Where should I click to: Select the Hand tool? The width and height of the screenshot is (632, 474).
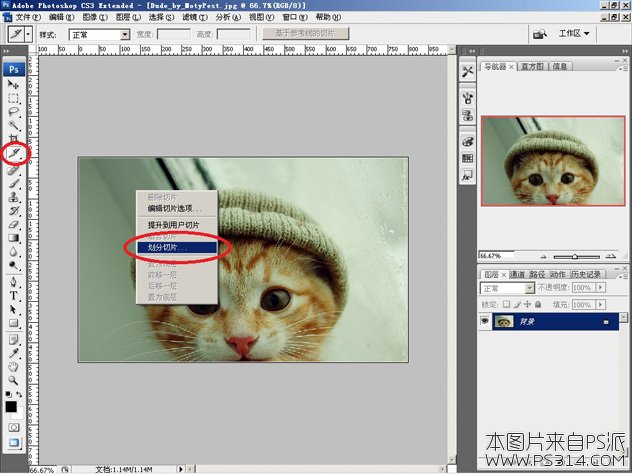point(14,366)
